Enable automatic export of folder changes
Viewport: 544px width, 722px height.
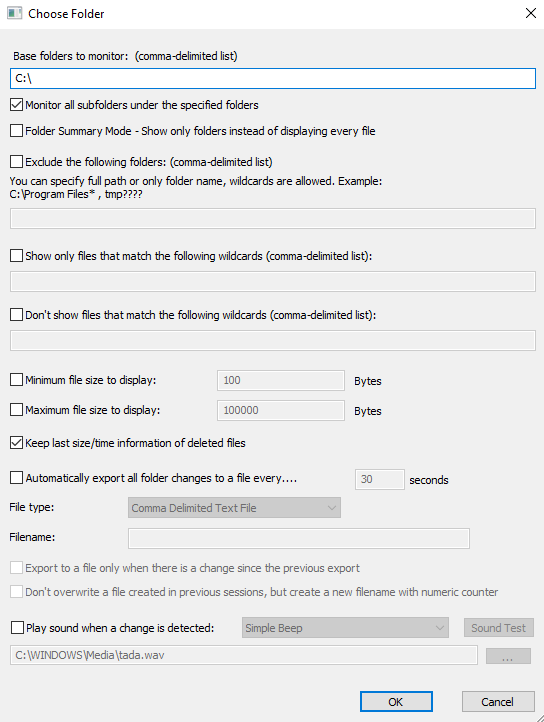click(x=17, y=478)
